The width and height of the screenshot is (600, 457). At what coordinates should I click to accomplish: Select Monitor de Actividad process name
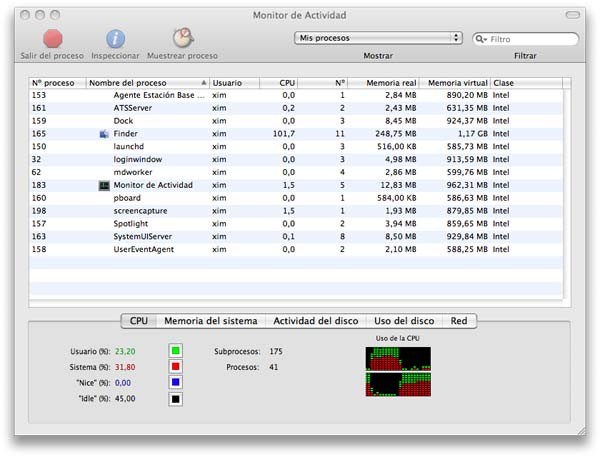153,185
